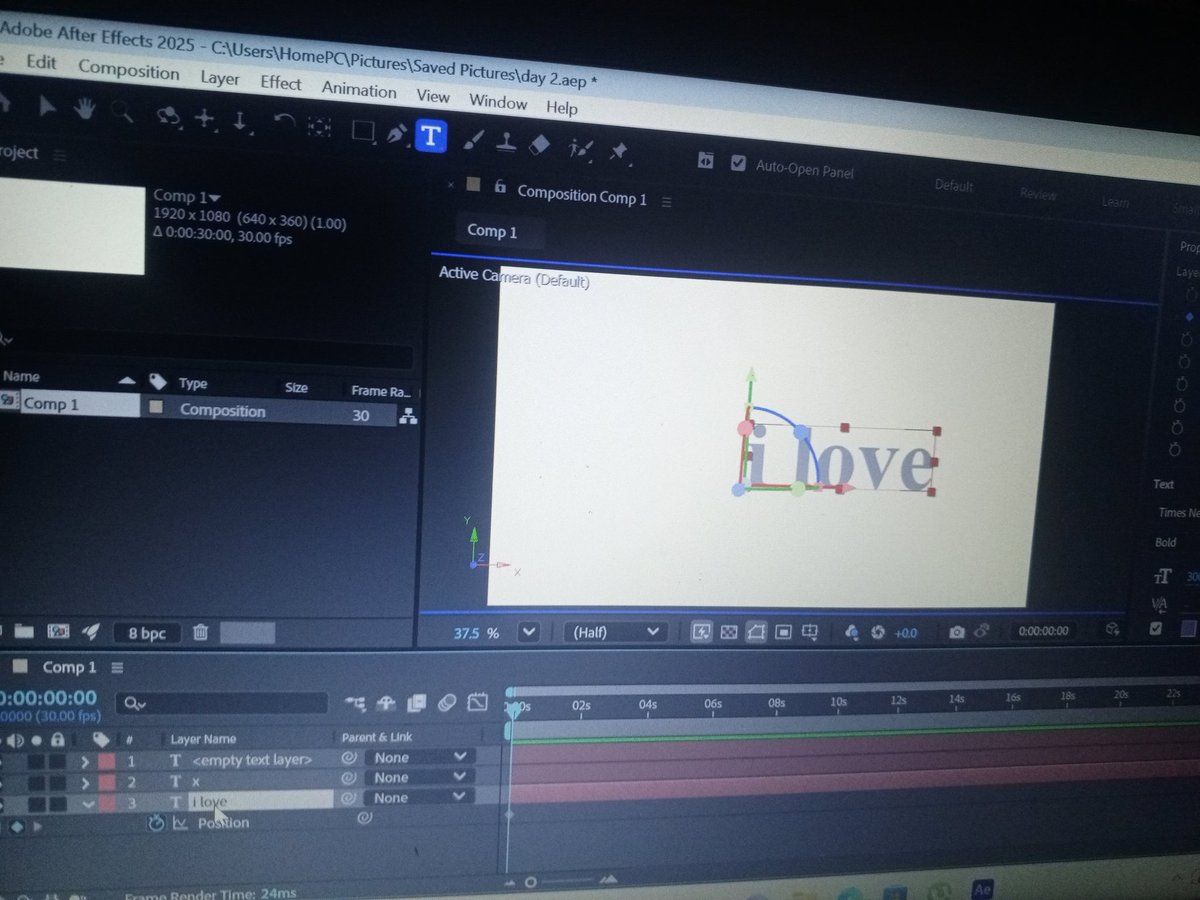The height and width of the screenshot is (900, 1200).
Task: Open the magnification dropdown beside 37.5%
Action: tap(529, 632)
